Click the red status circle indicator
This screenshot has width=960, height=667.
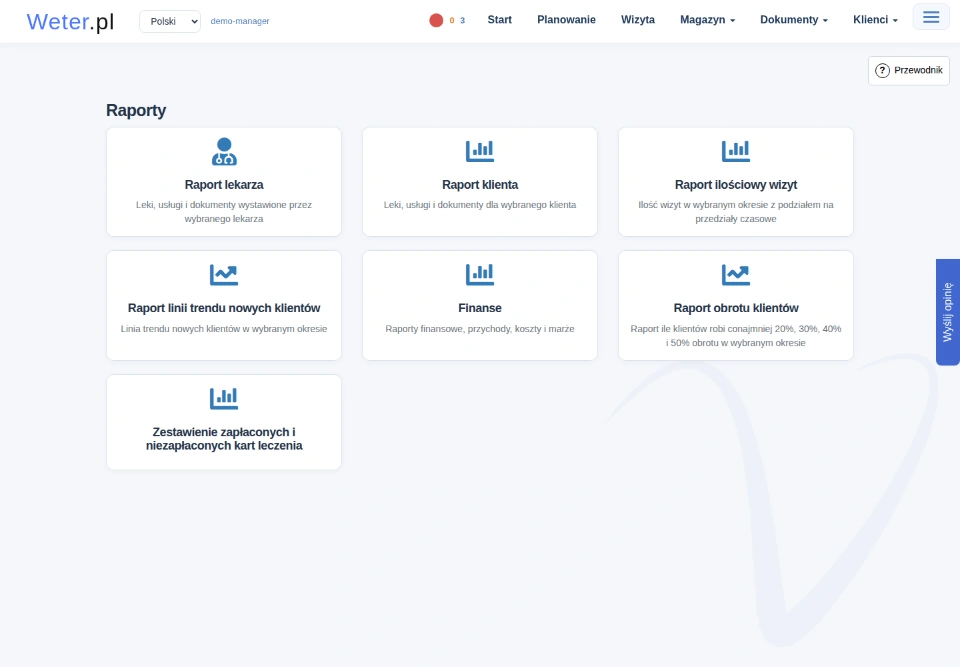436,20
